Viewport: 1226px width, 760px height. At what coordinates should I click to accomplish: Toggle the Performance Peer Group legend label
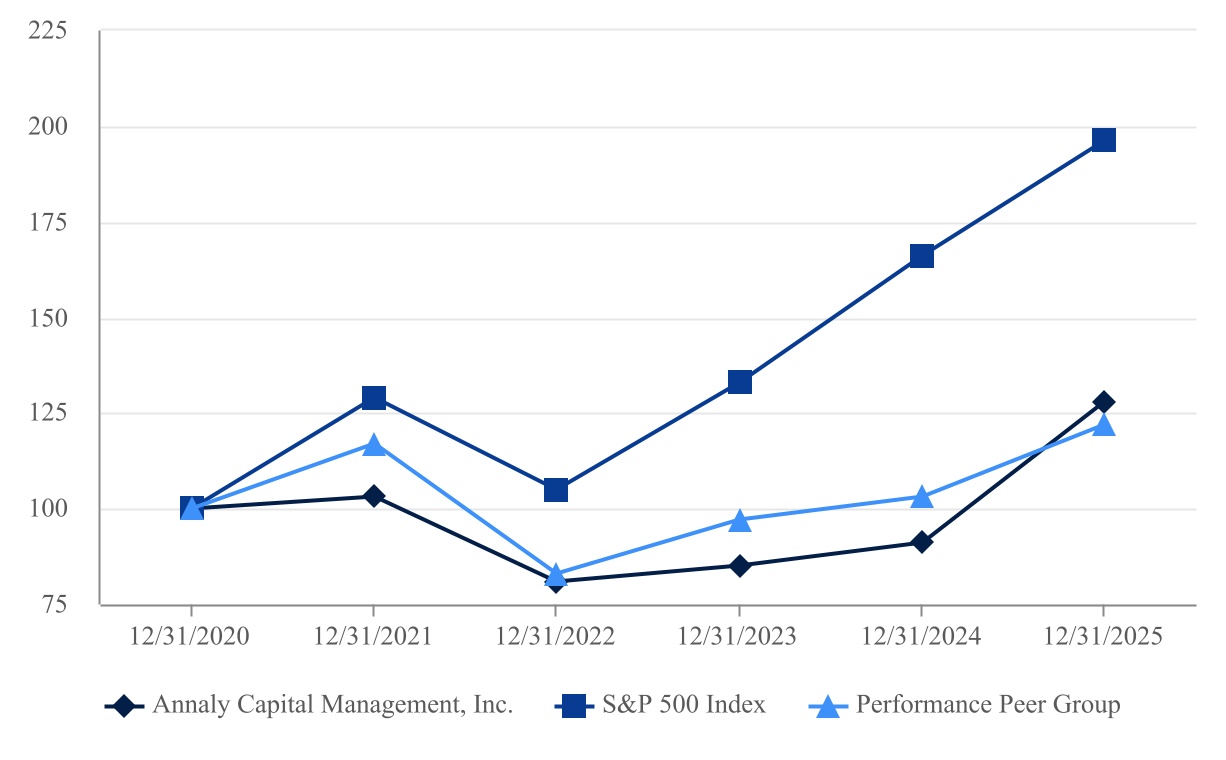988,705
